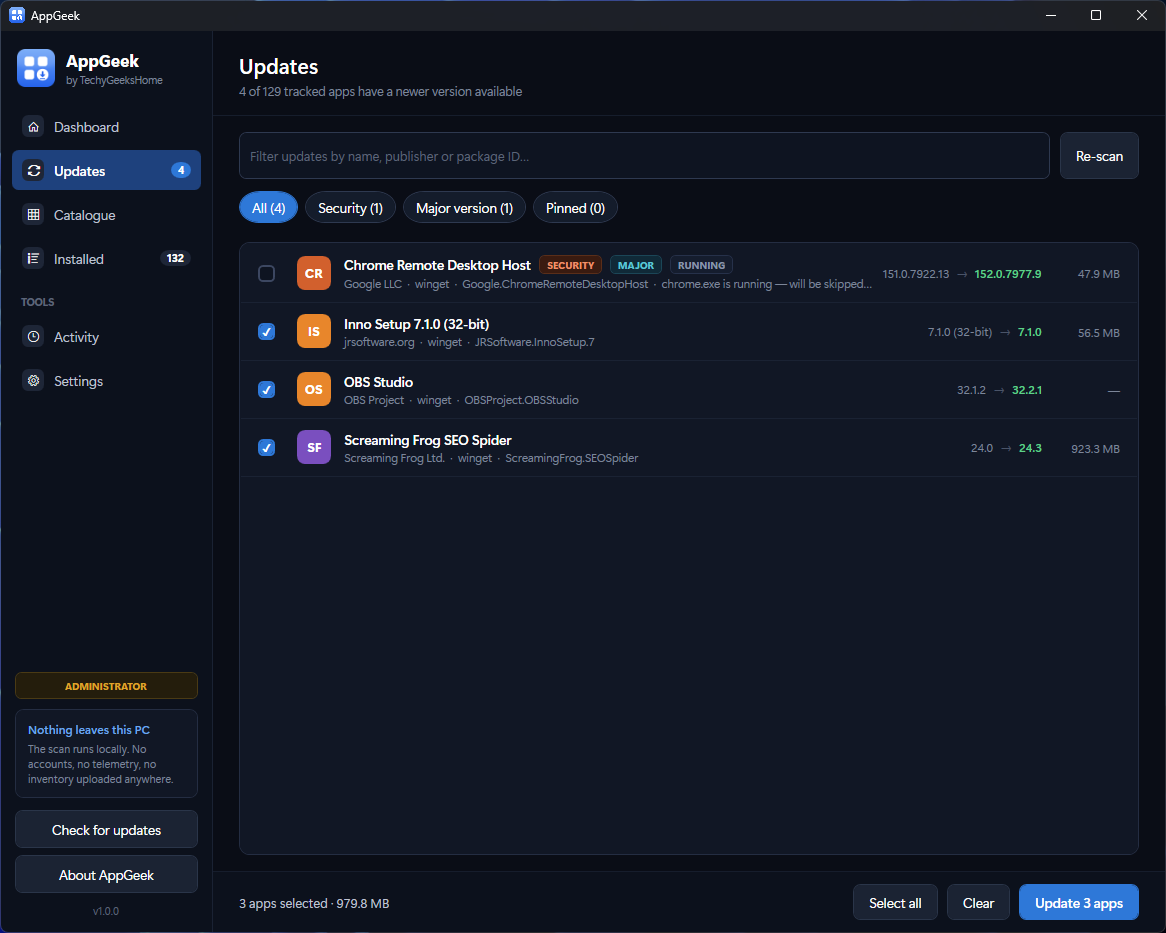Open the Dashboard page

[x=106, y=127]
